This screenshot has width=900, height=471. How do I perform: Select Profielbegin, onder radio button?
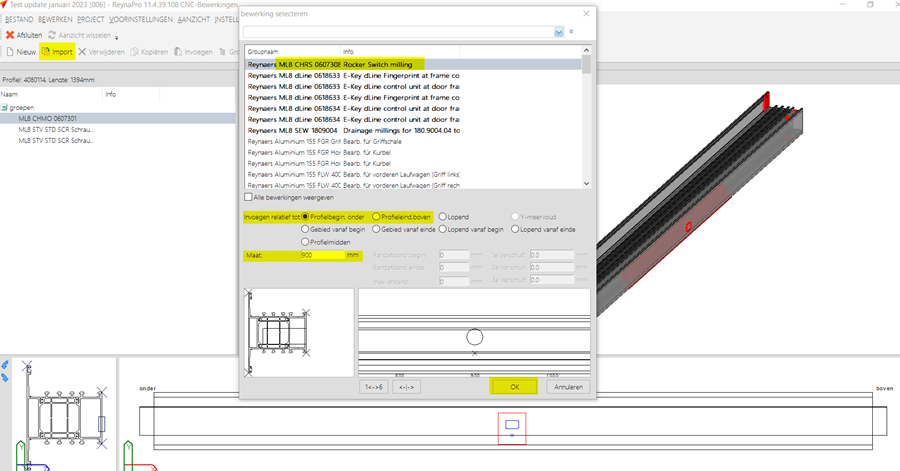click(x=305, y=217)
